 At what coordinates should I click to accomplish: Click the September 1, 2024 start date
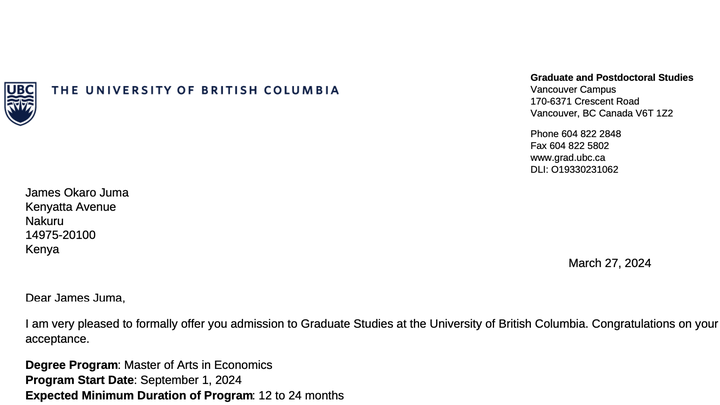(191, 380)
